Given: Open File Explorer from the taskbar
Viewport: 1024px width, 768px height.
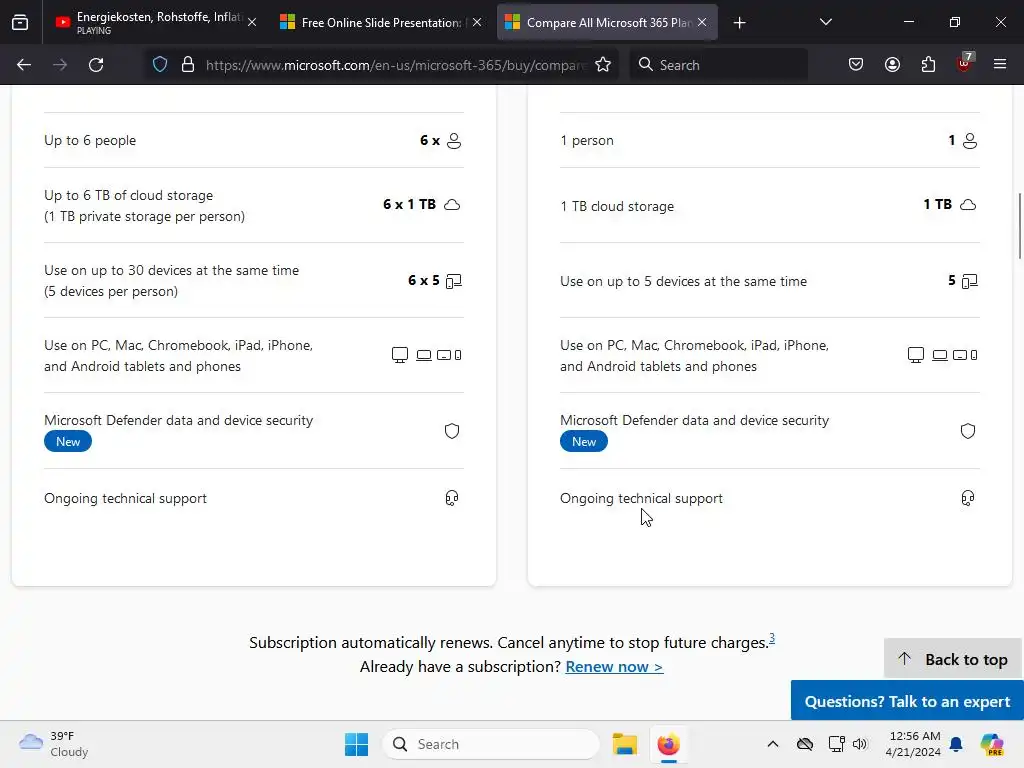Looking at the screenshot, I should 625,744.
